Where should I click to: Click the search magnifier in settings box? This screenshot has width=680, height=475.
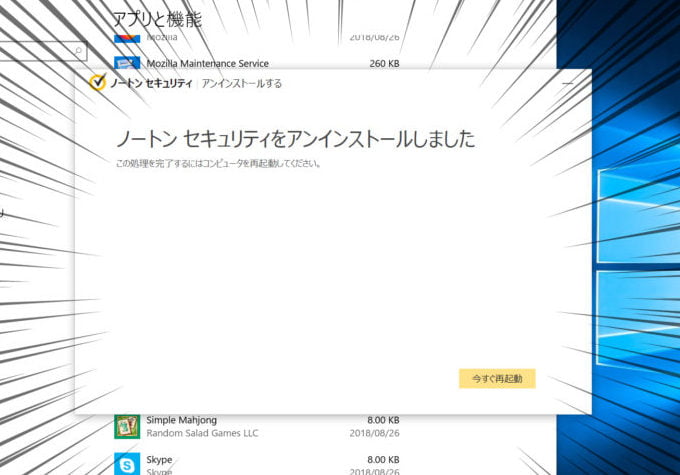[x=78, y=51]
